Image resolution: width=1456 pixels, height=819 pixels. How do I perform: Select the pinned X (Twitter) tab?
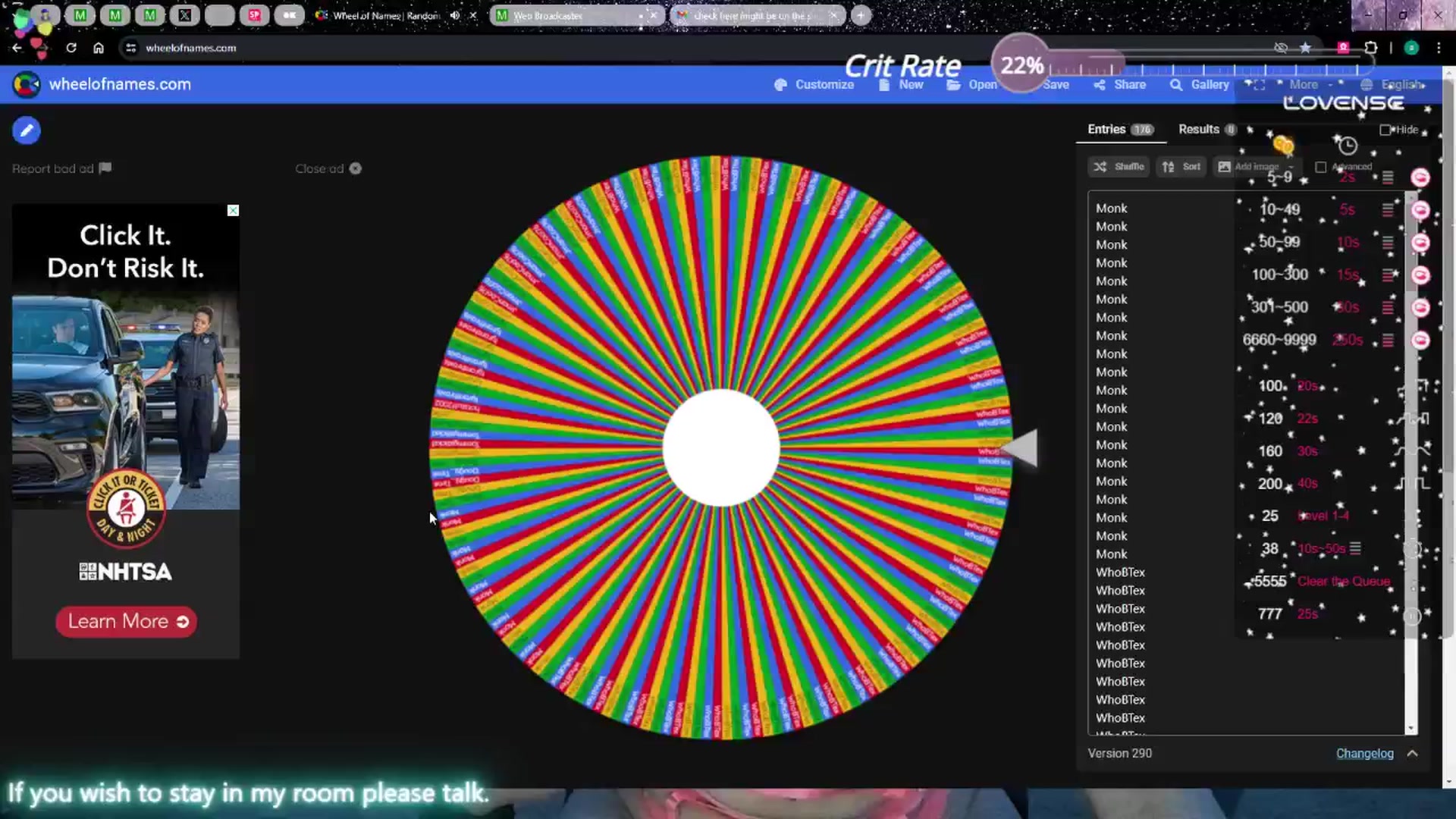tap(184, 15)
